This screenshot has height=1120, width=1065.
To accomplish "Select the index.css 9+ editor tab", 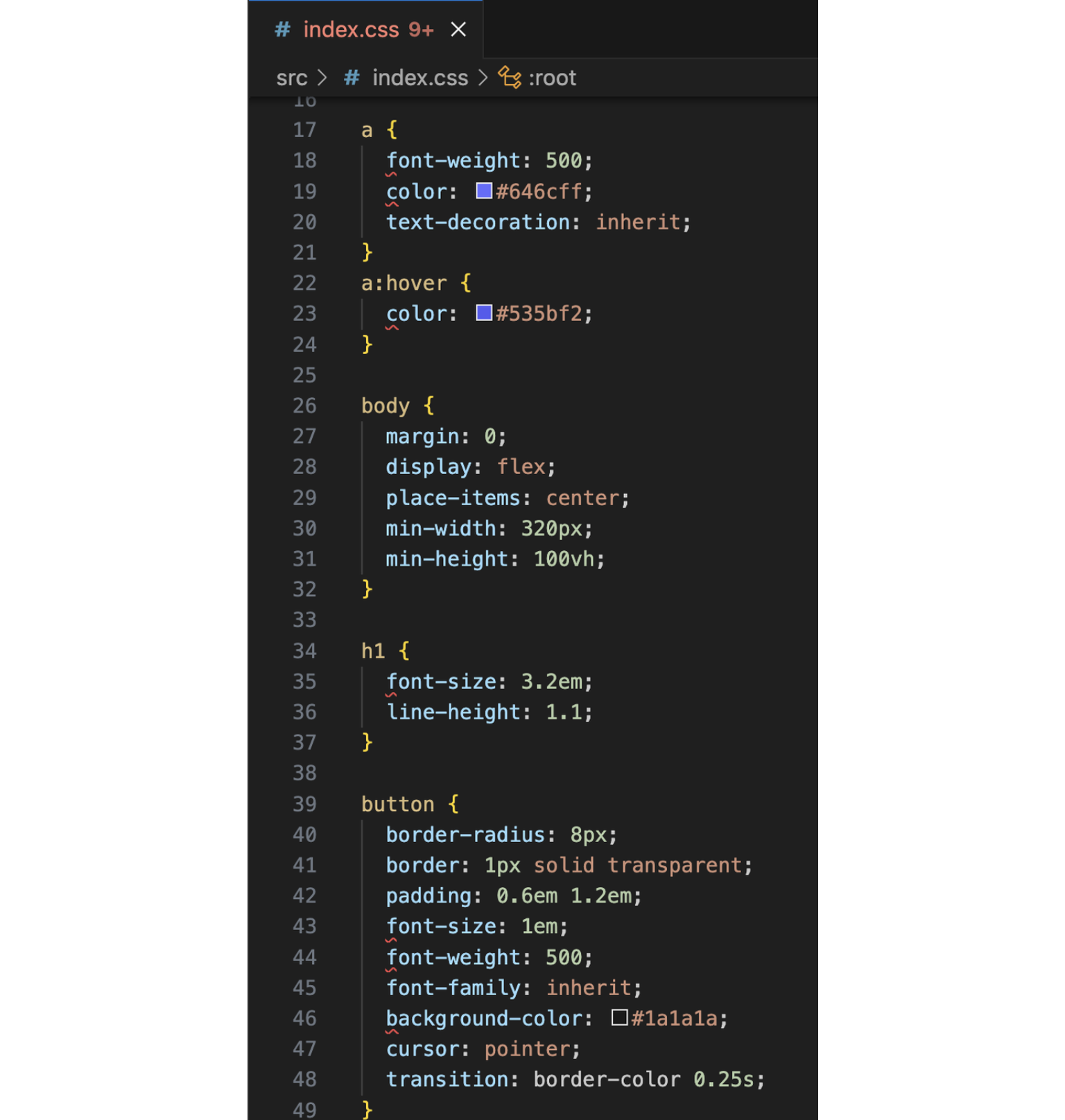I will [365, 30].
